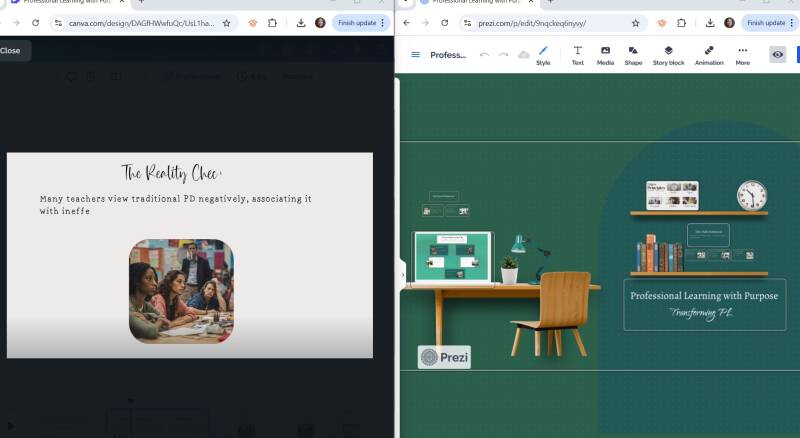Click the Prezi presentation title 'Profess...'
The height and width of the screenshot is (438, 800).
[448, 55]
